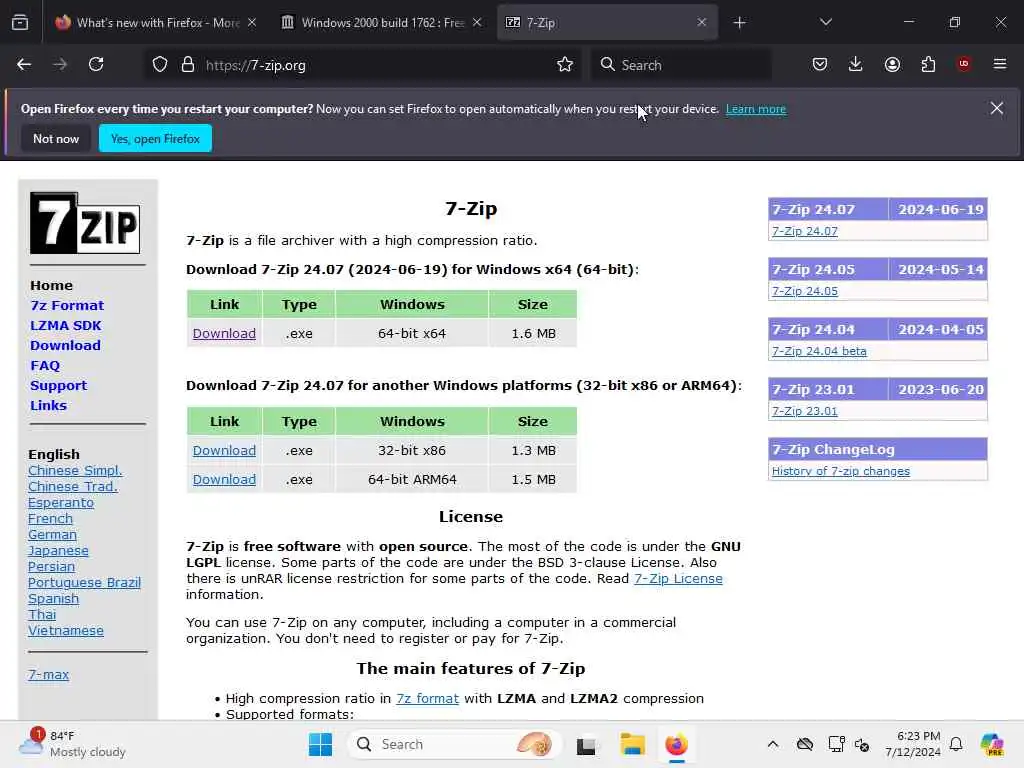Open File Explorer from taskbar

pos(632,744)
